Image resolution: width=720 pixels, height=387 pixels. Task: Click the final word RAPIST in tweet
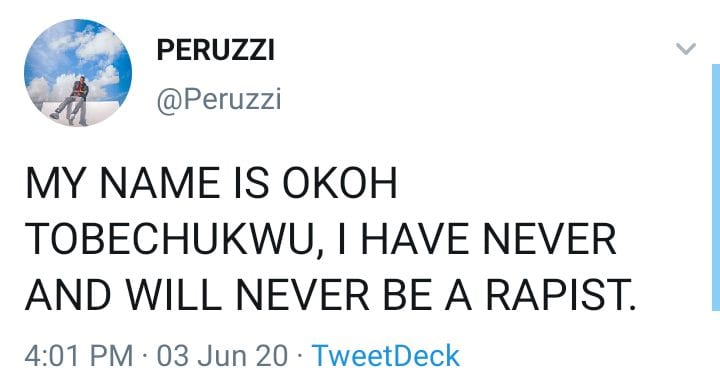click(x=560, y=294)
